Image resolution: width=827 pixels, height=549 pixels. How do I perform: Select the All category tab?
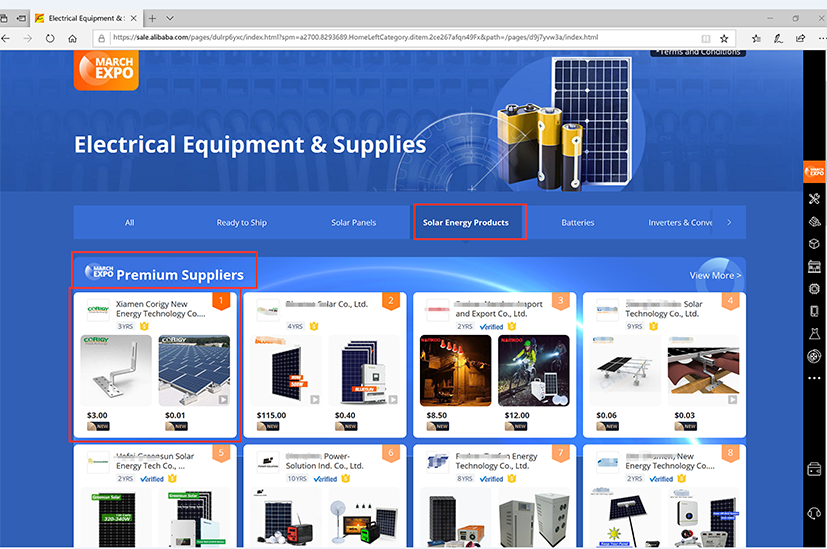tap(130, 223)
